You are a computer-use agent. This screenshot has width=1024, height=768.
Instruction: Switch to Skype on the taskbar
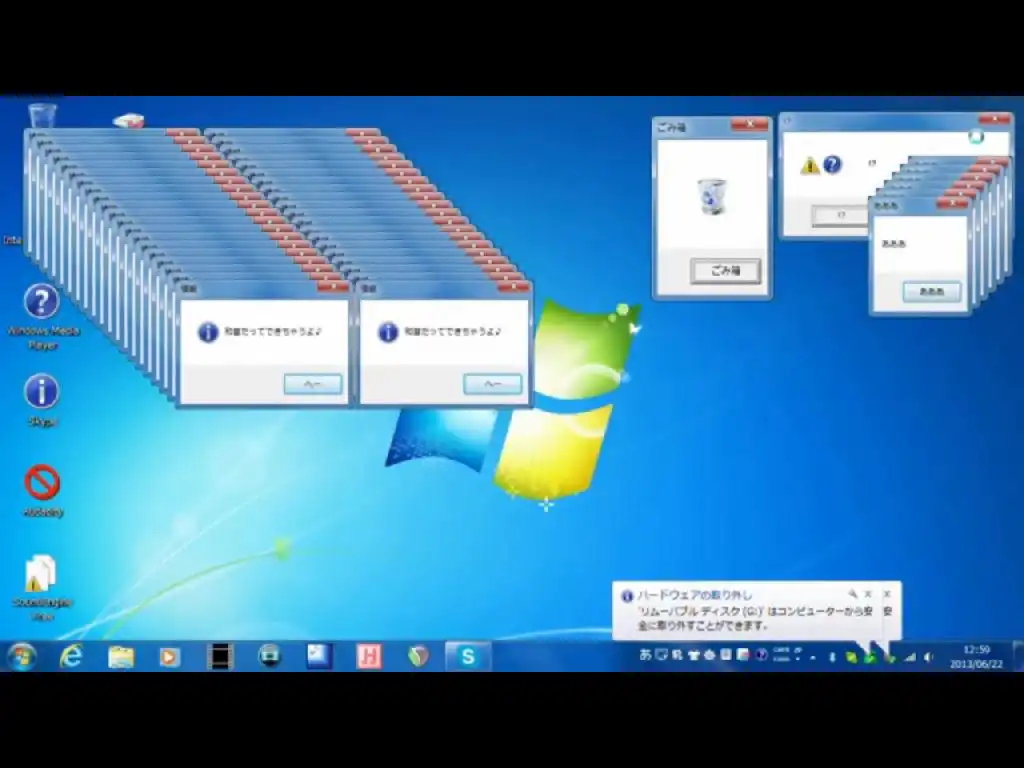pyautogui.click(x=468, y=656)
